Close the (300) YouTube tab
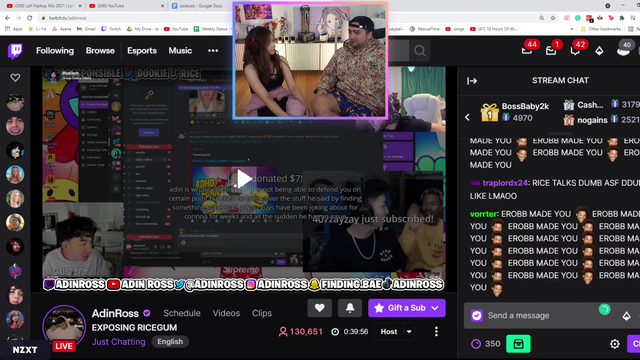This screenshot has height=360, width=640. pyautogui.click(x=162, y=6)
